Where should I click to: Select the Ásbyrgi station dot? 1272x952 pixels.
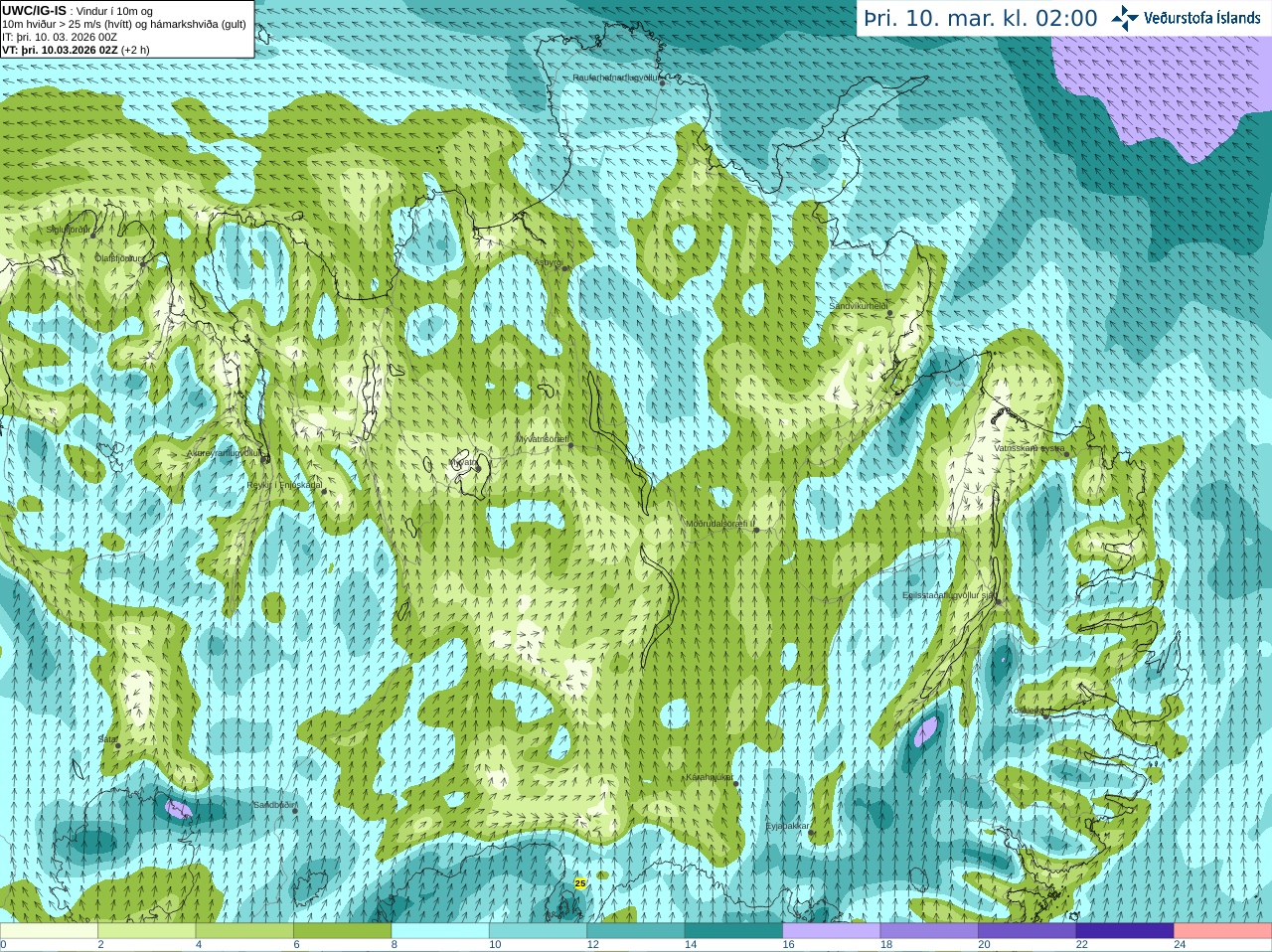(565, 268)
